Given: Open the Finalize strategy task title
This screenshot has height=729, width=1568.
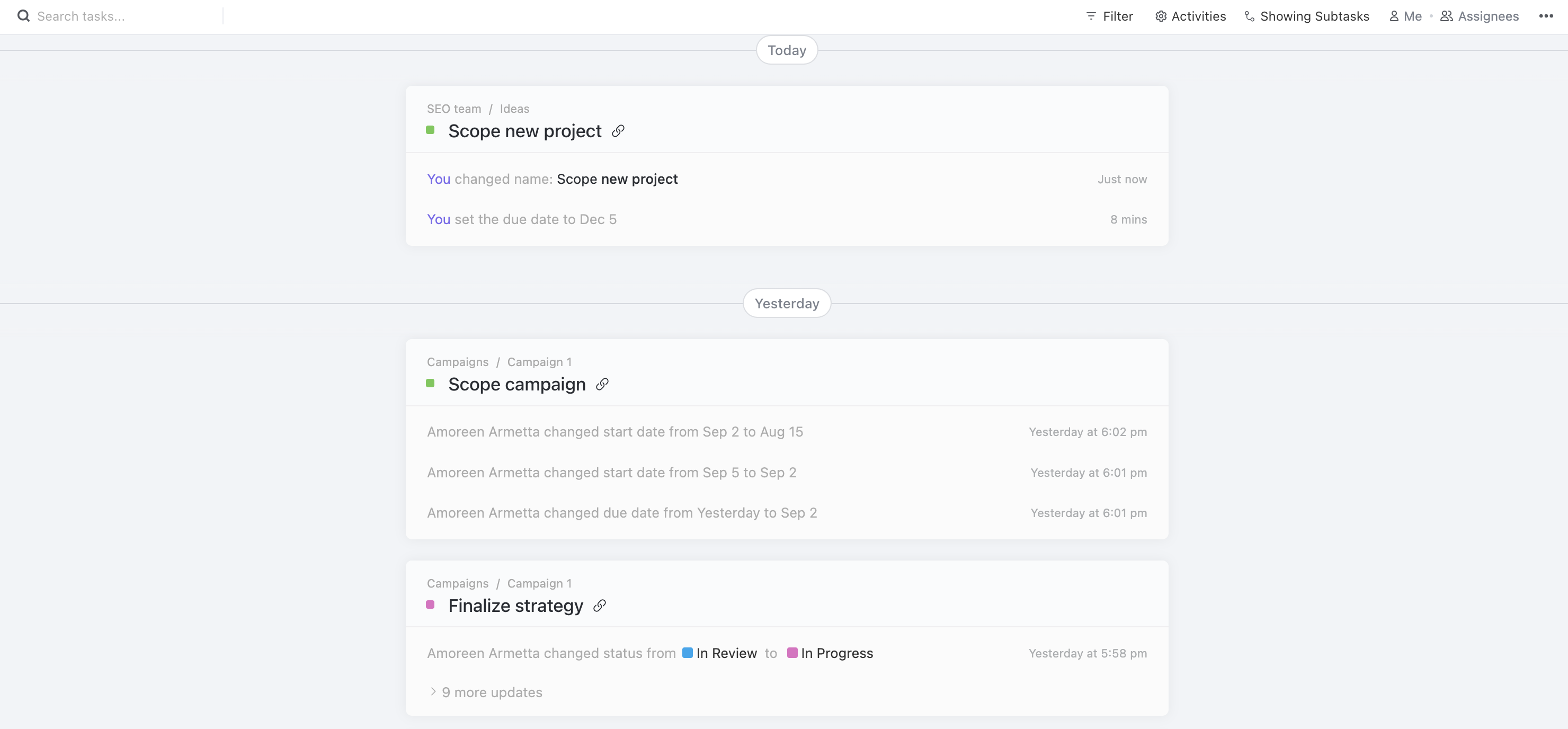Looking at the screenshot, I should (x=515, y=606).
